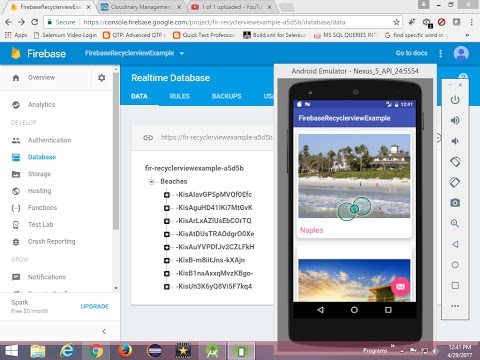Click the fir-recyclerviewexample-a5d5b root node
Image resolution: width=480 pixels, height=360 pixels.
click(194, 168)
